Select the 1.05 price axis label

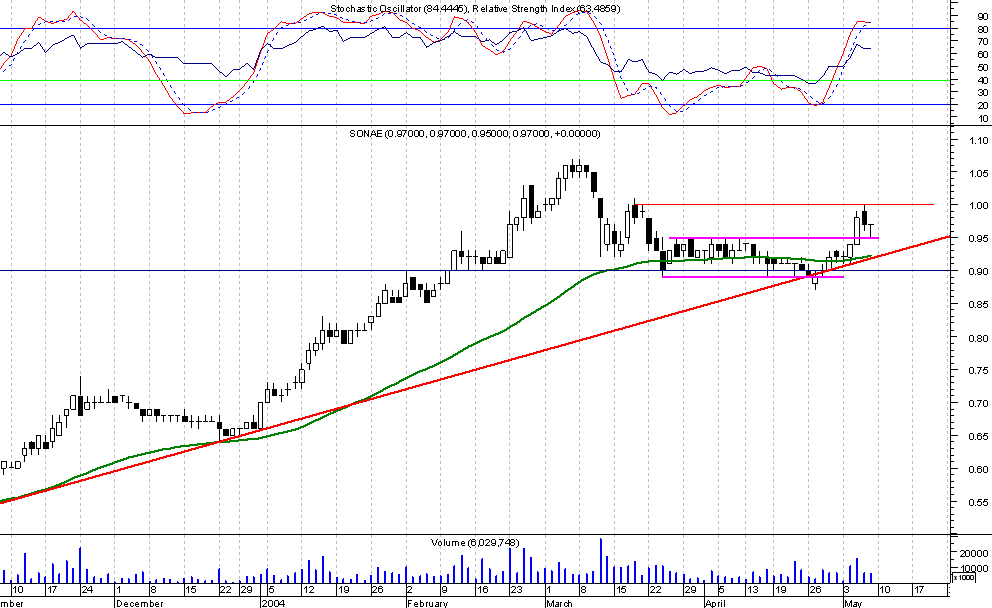point(978,173)
